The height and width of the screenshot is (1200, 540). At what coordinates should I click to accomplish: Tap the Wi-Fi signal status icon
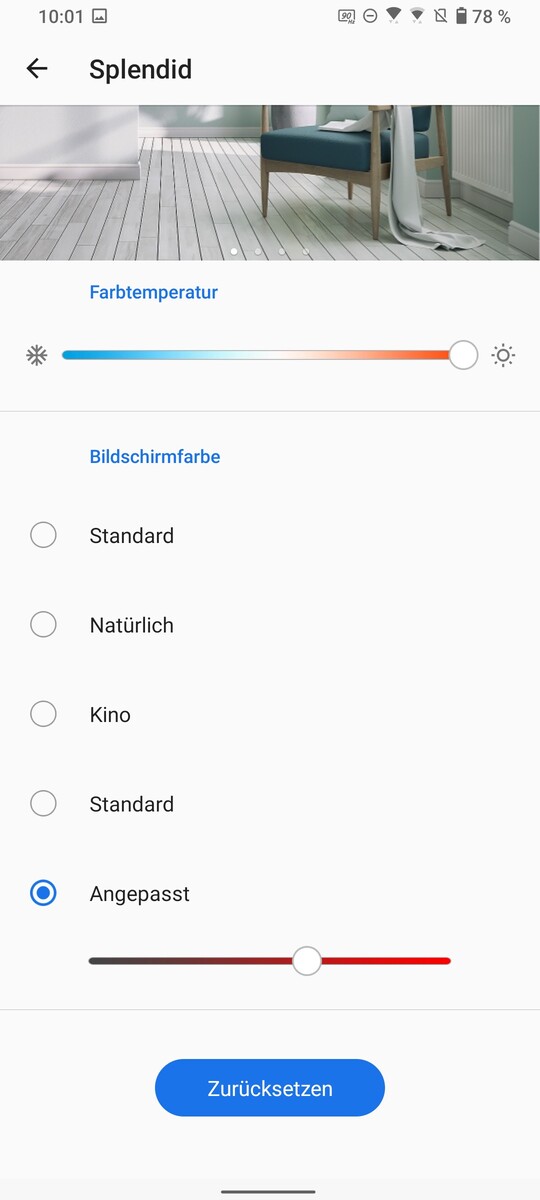[x=394, y=16]
